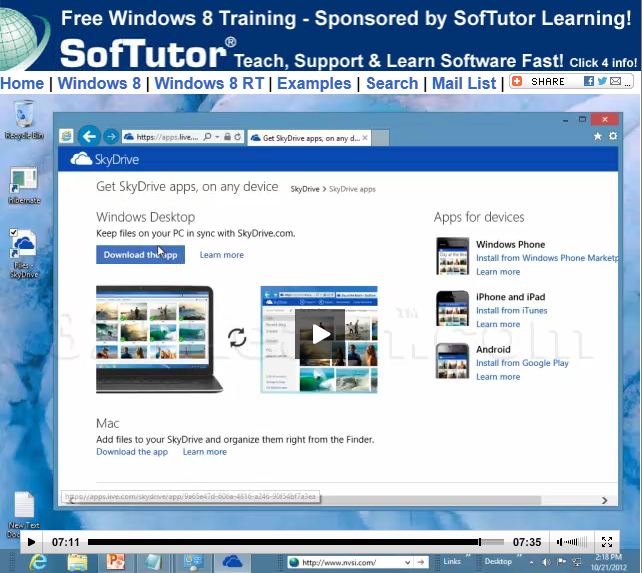Open 'Install from Windows Phone Marketplace' link

tap(547, 258)
